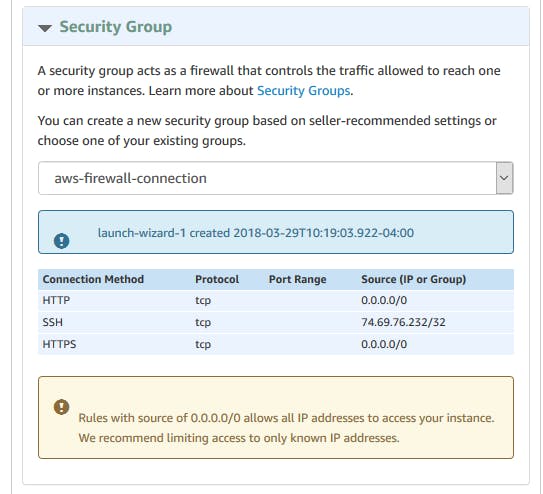Click the 0.0.0.0/0 warning message text
Screen dimensions: 543x494
[286, 428]
